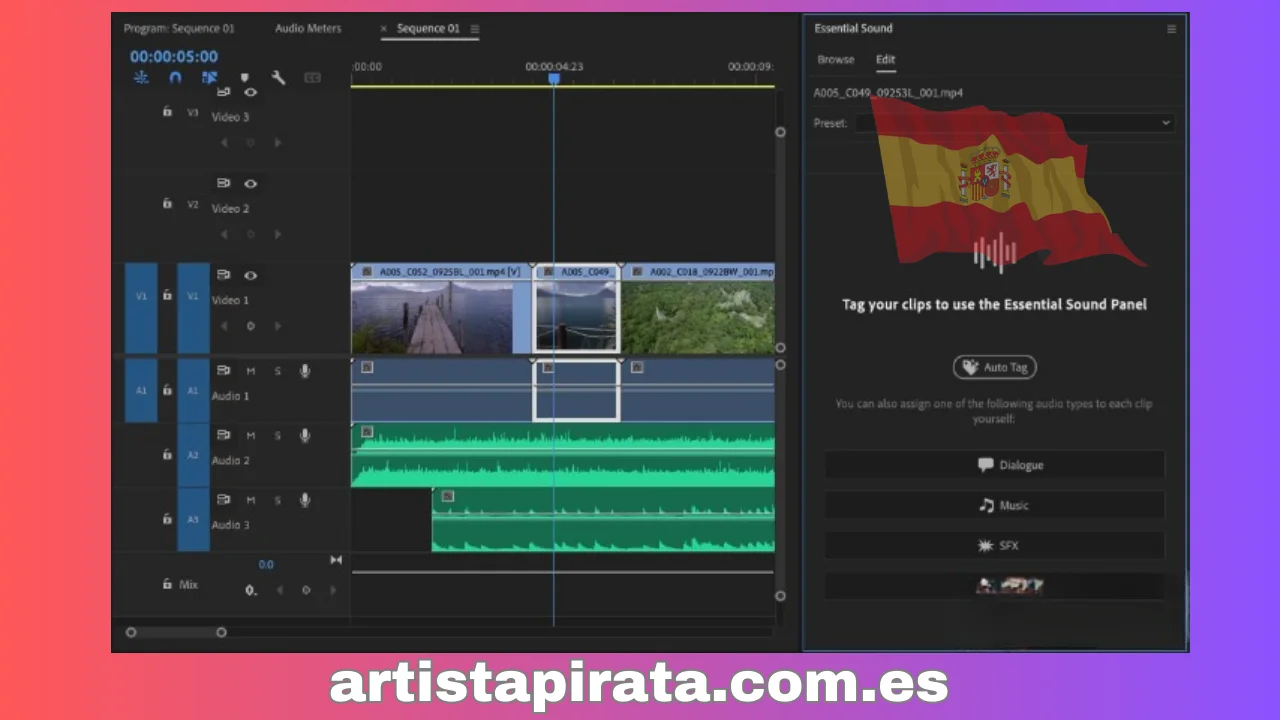Open Sequence 01 panel menu icon
Image resolution: width=1280 pixels, height=720 pixels.
[475, 29]
